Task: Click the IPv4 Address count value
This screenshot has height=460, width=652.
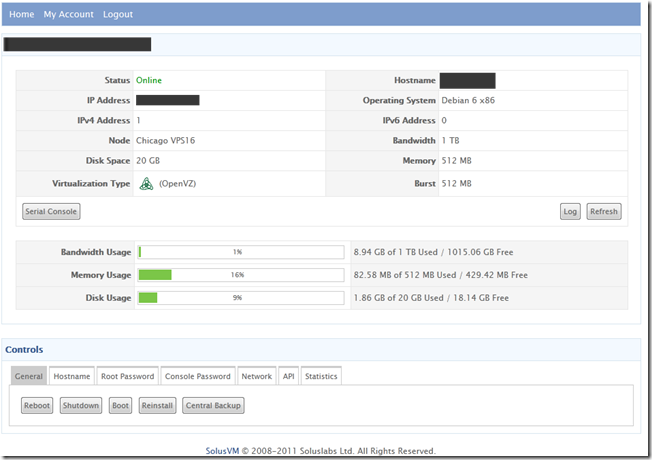Action: coord(138,120)
